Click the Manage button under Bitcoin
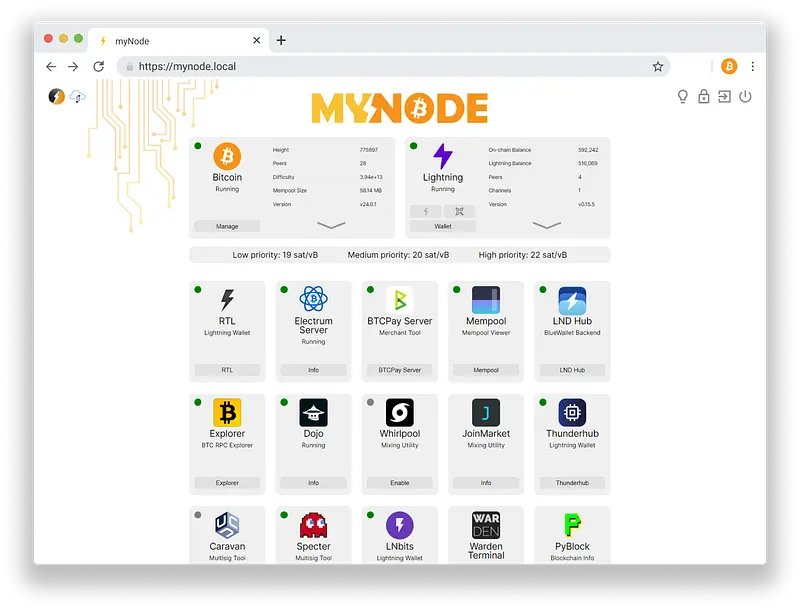 click(227, 226)
